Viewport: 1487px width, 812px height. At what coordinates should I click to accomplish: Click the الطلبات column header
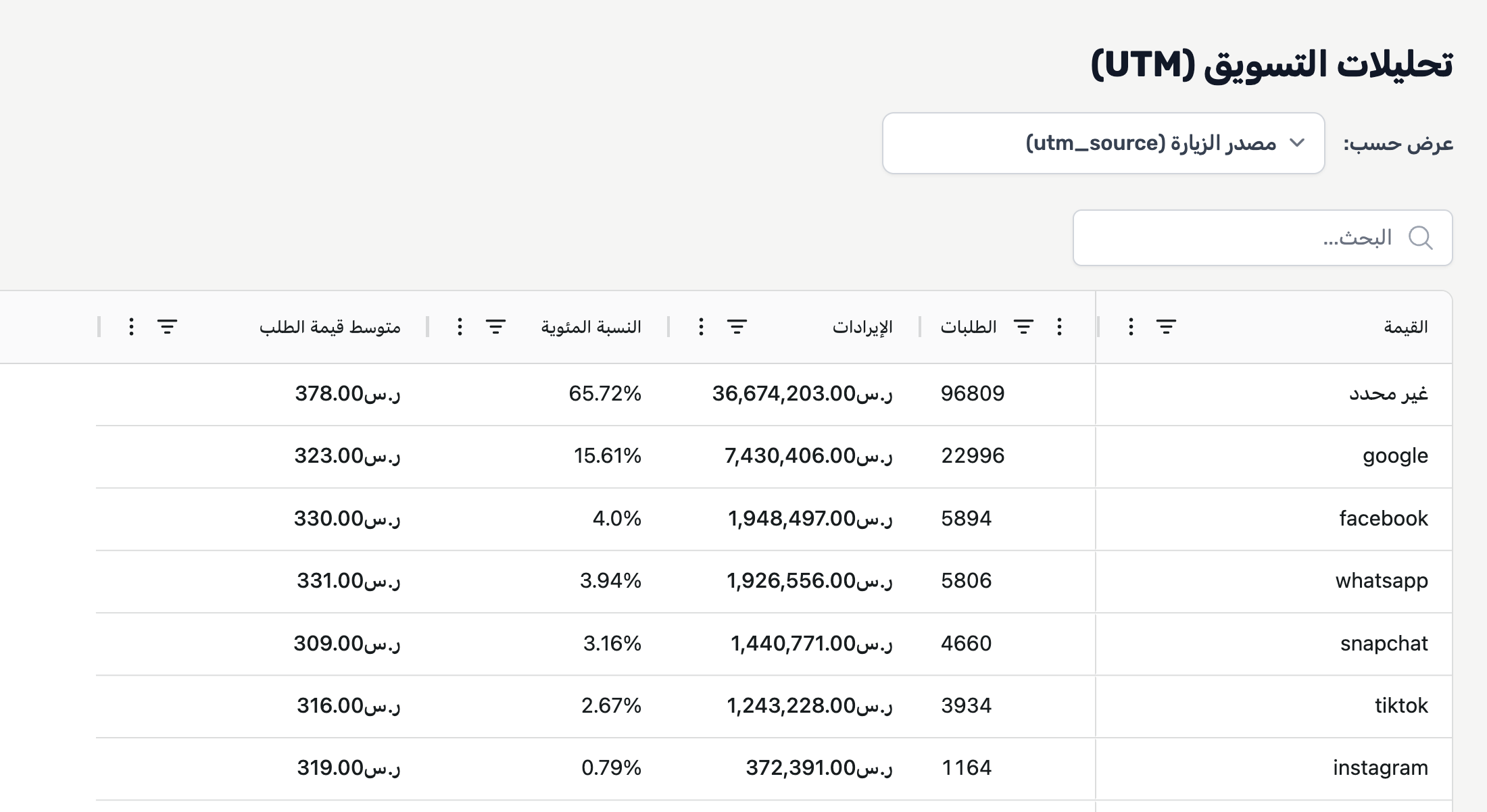click(968, 326)
